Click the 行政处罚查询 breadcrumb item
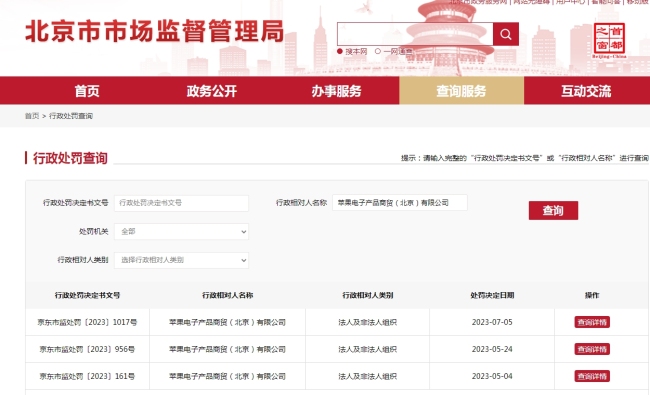Image resolution: width=650 pixels, height=395 pixels. [x=71, y=116]
